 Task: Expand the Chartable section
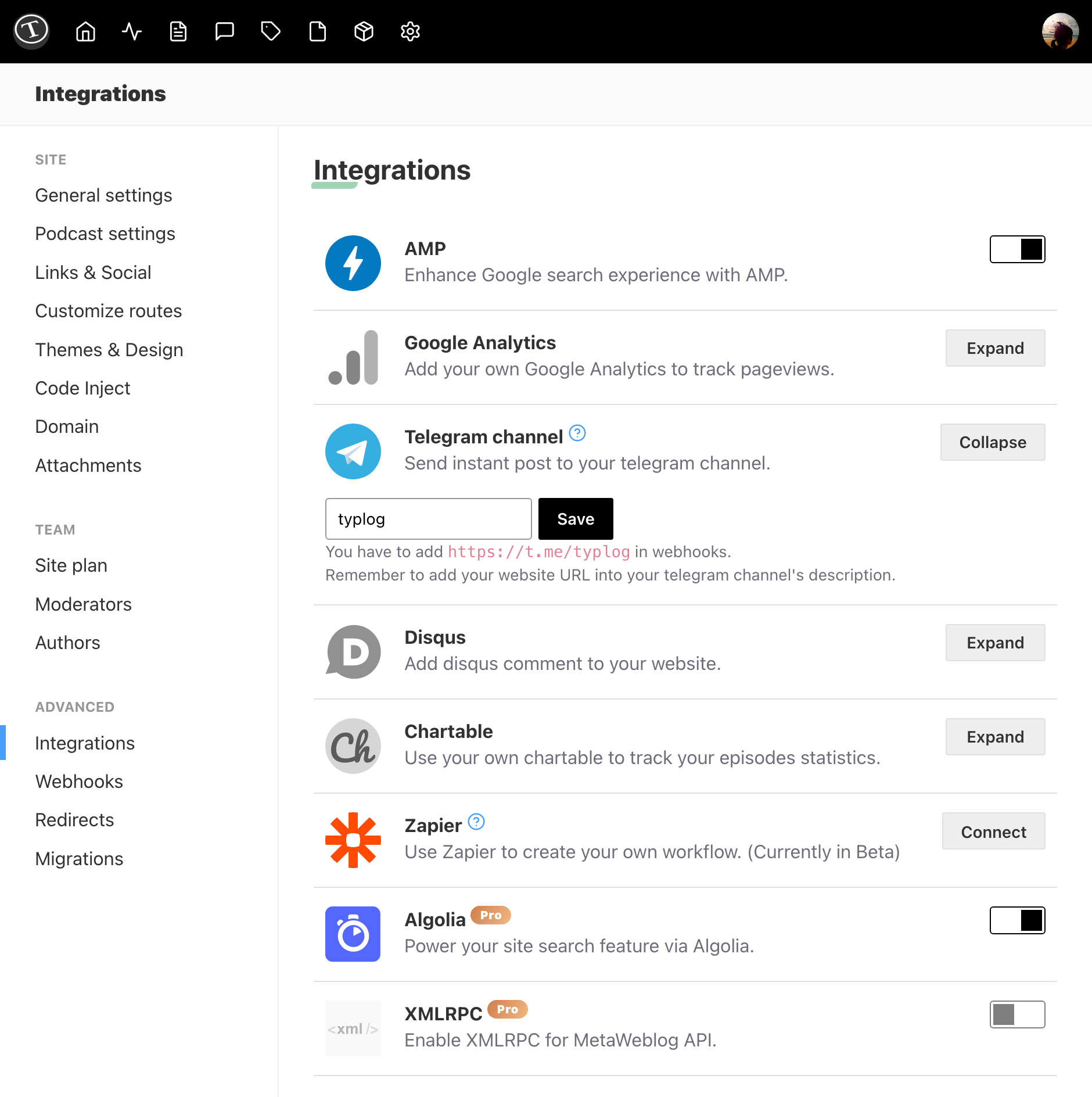996,737
